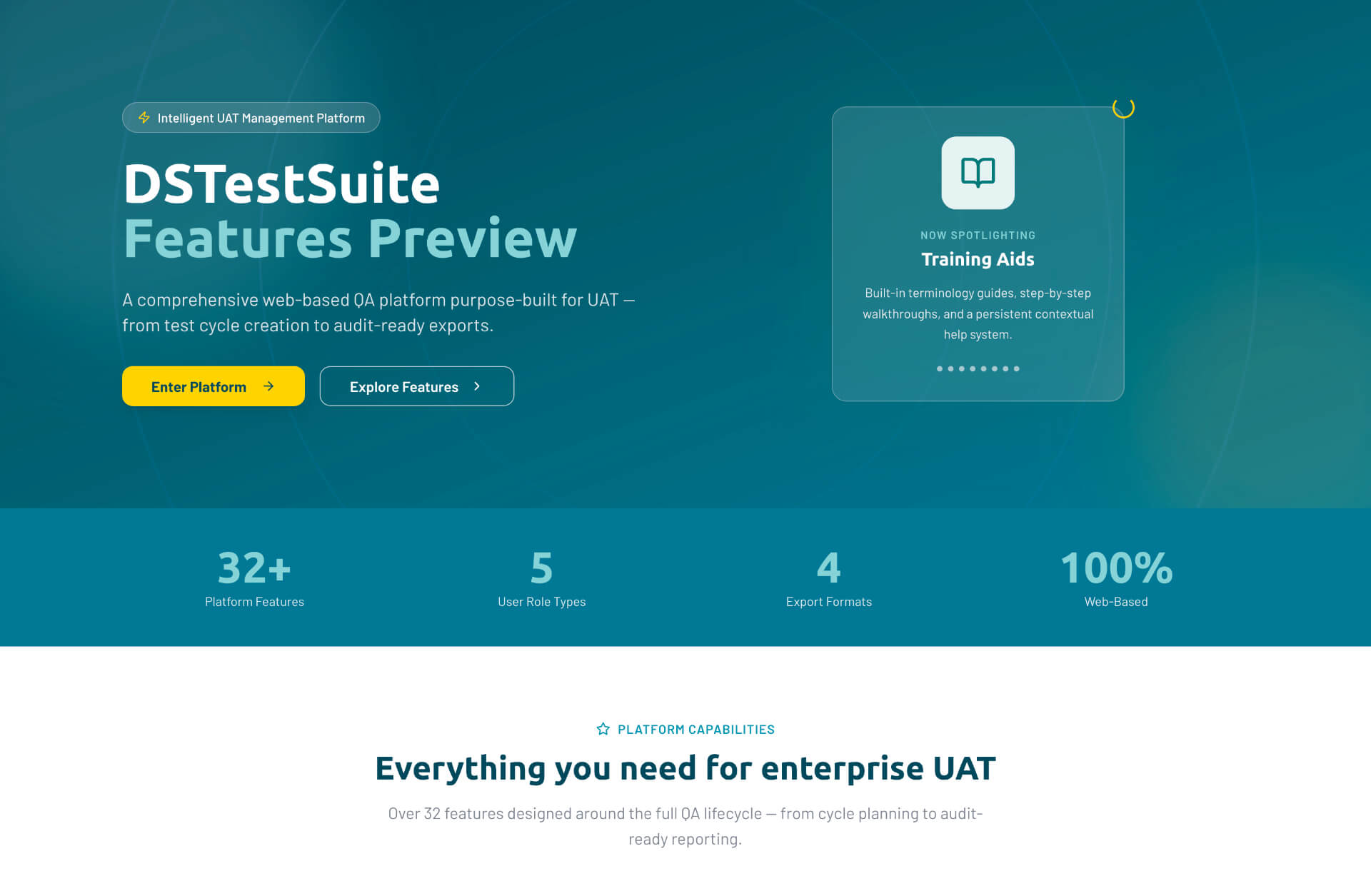Select the last carousel dot under the card

(1017, 369)
